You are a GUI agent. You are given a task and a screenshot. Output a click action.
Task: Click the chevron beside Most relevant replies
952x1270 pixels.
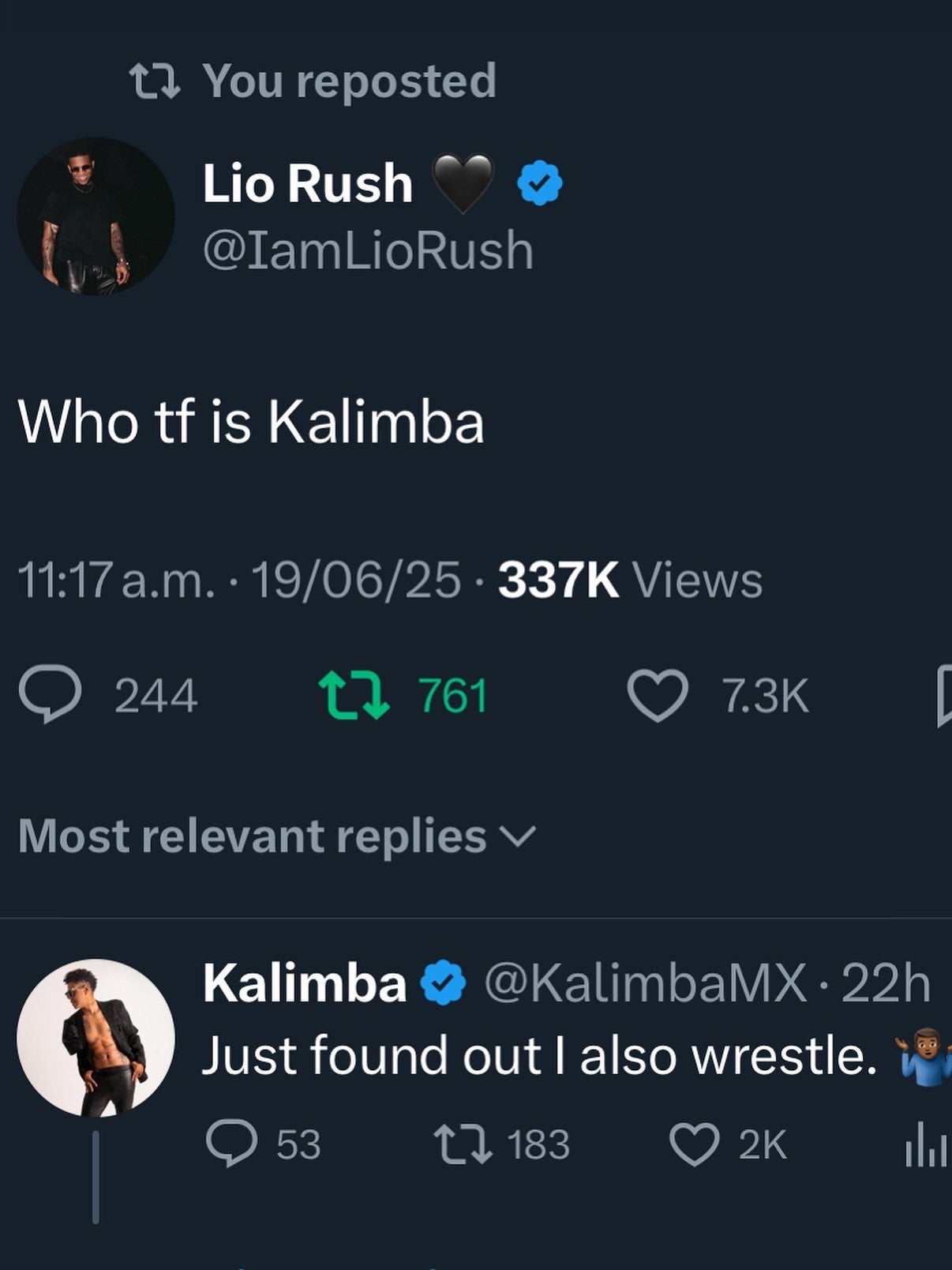pyautogui.click(x=518, y=836)
